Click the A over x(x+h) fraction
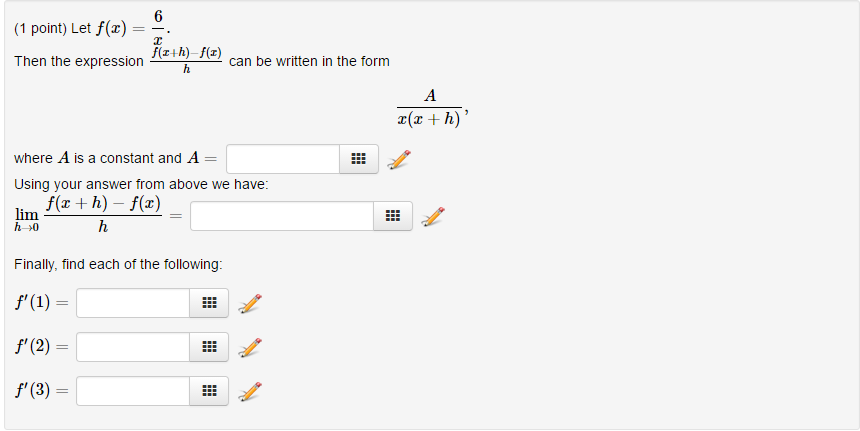 coord(429,107)
